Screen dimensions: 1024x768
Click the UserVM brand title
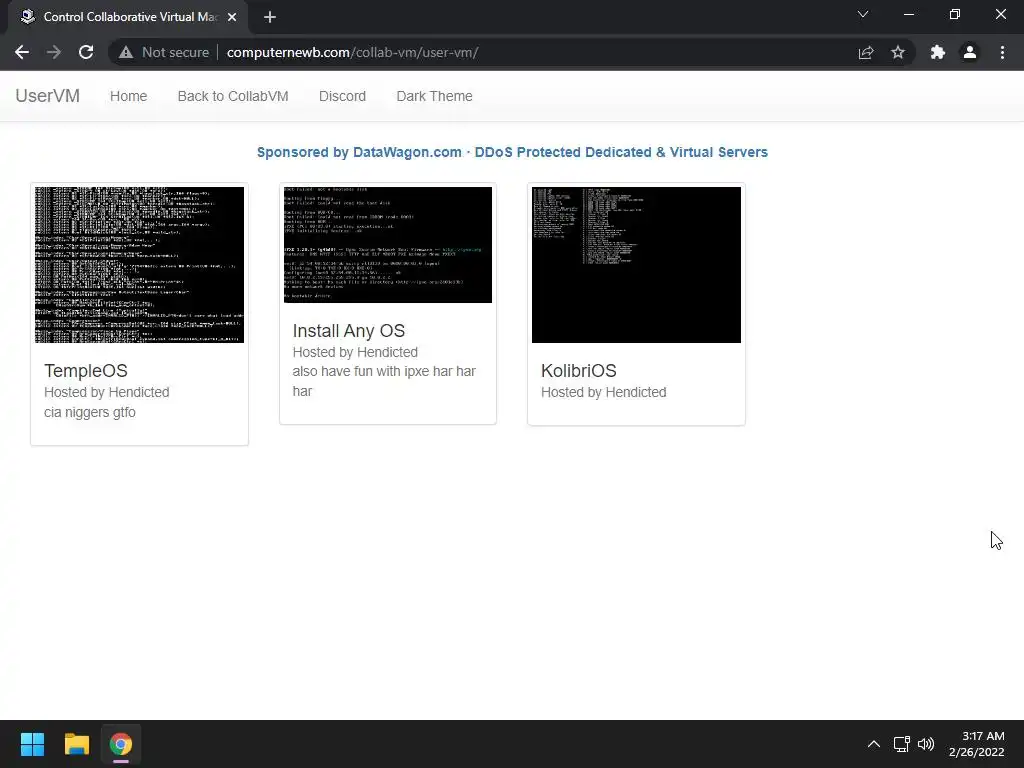pos(48,95)
